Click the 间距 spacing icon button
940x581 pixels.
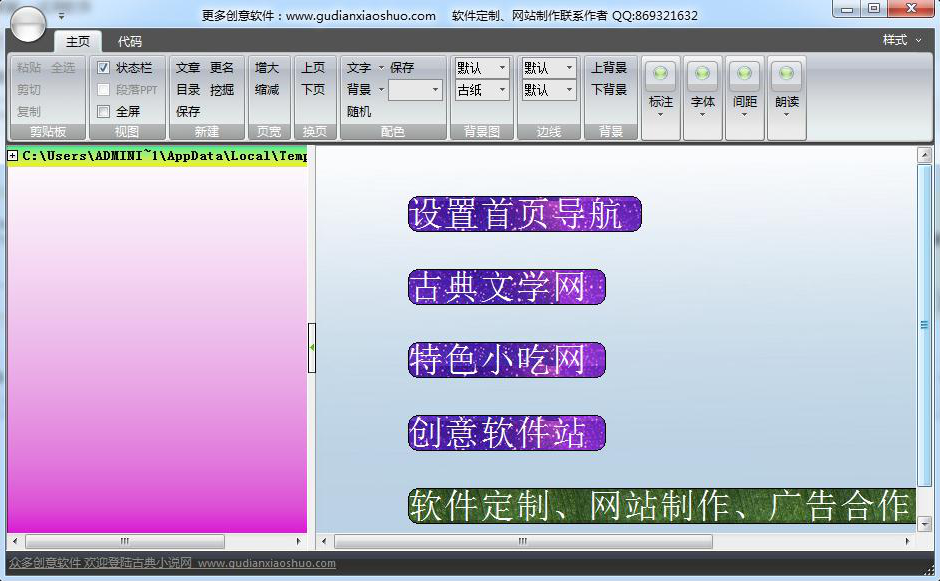[744, 76]
